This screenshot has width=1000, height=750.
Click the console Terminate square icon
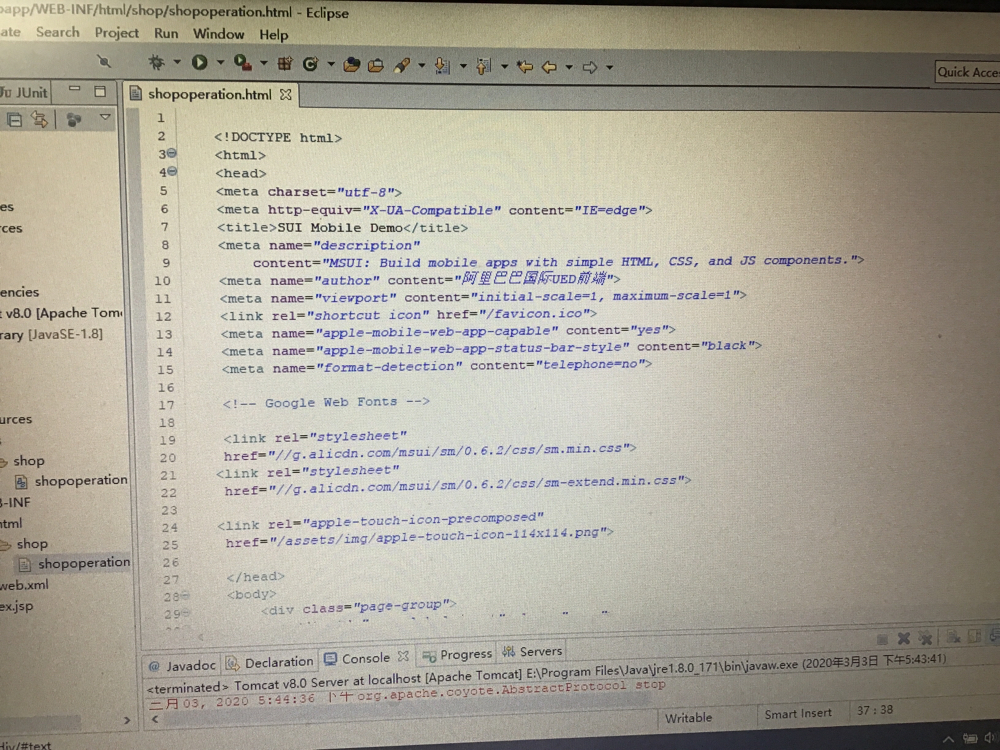(882, 639)
